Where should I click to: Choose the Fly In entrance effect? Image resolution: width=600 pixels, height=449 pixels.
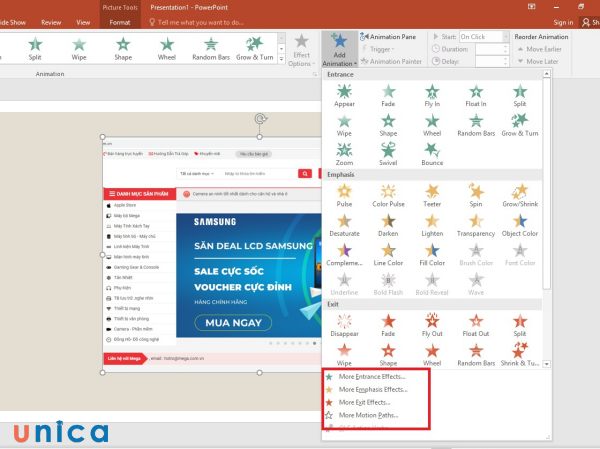pos(432,96)
